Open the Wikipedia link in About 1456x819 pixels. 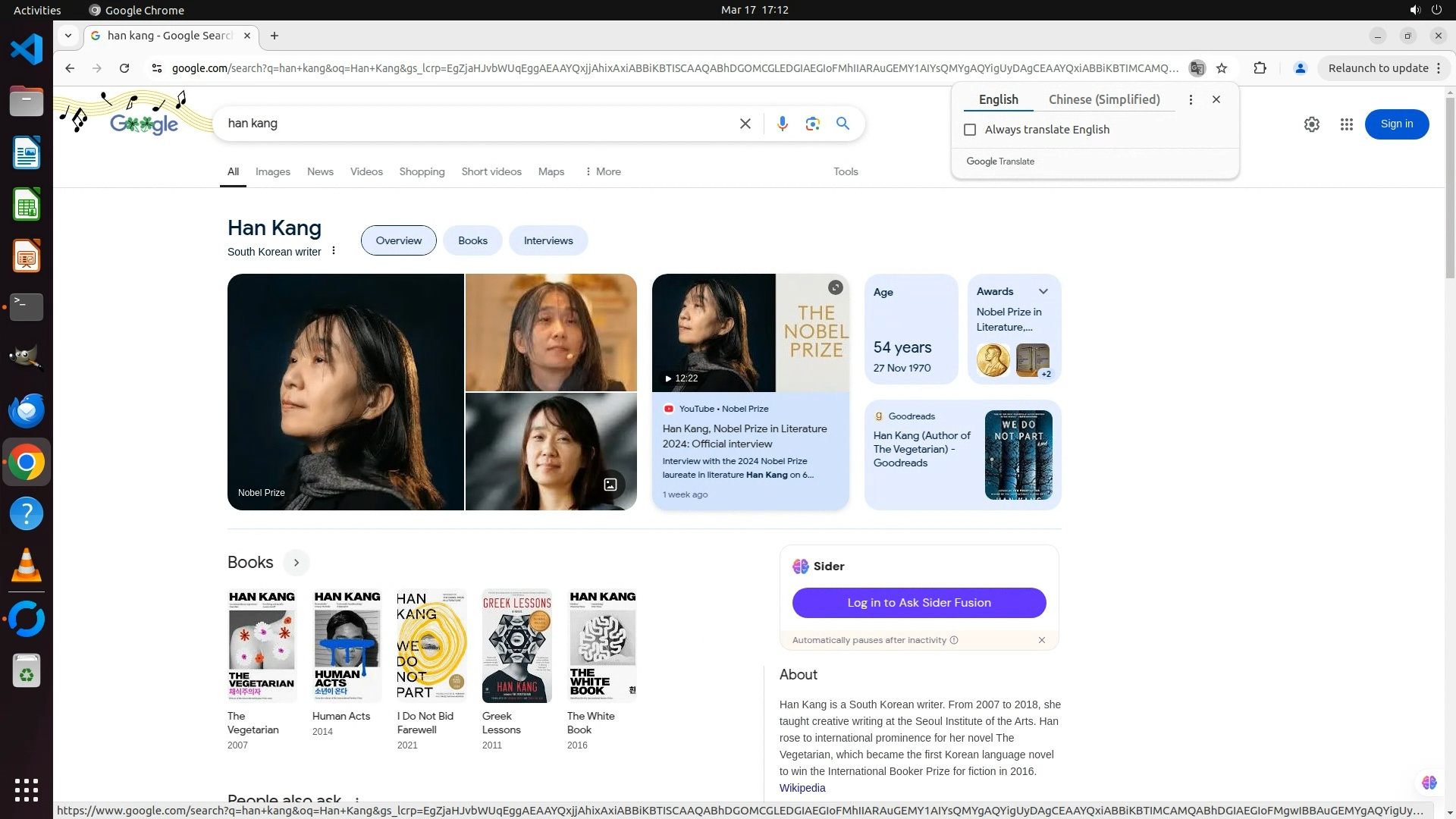pos(802,788)
